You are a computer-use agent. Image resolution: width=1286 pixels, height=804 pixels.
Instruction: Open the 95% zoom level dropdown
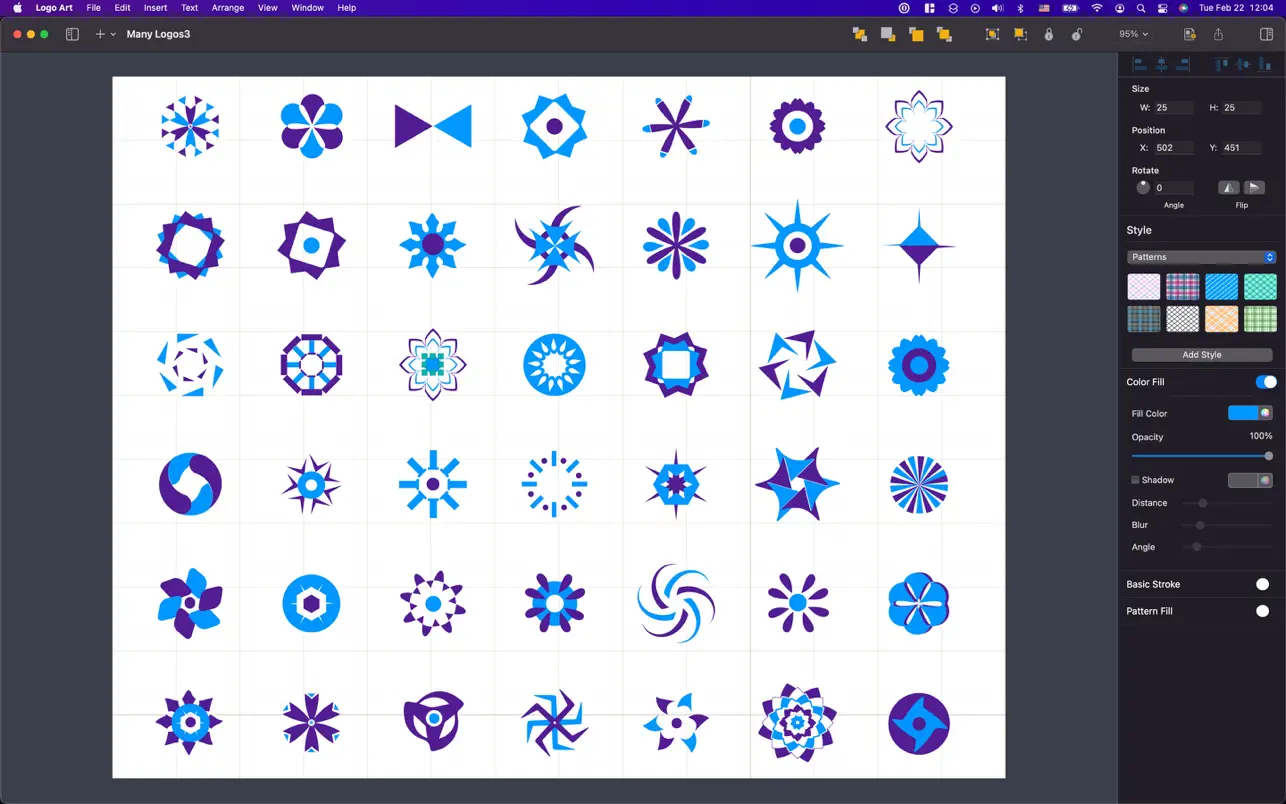[x=1133, y=34]
